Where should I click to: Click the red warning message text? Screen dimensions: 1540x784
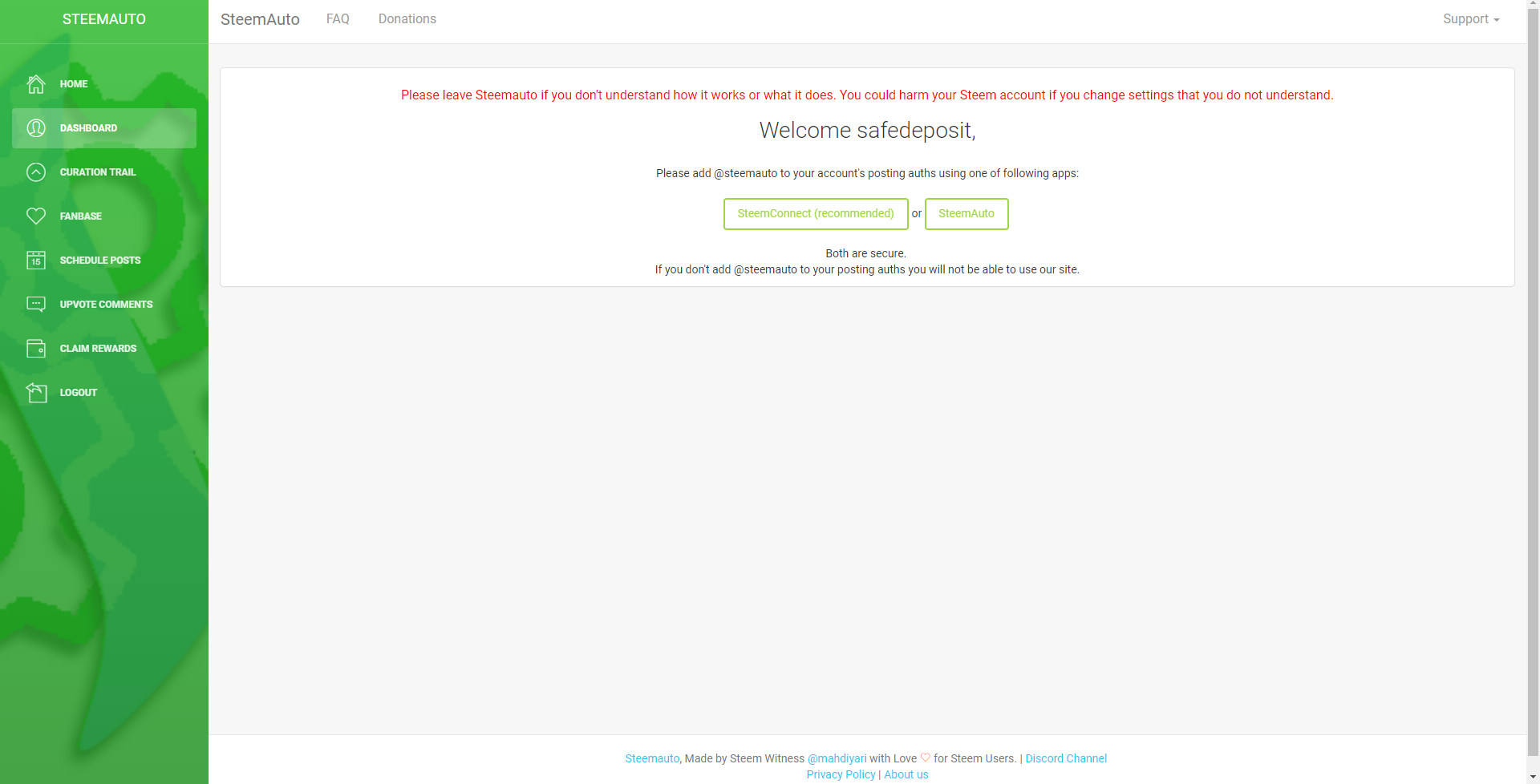tap(867, 95)
